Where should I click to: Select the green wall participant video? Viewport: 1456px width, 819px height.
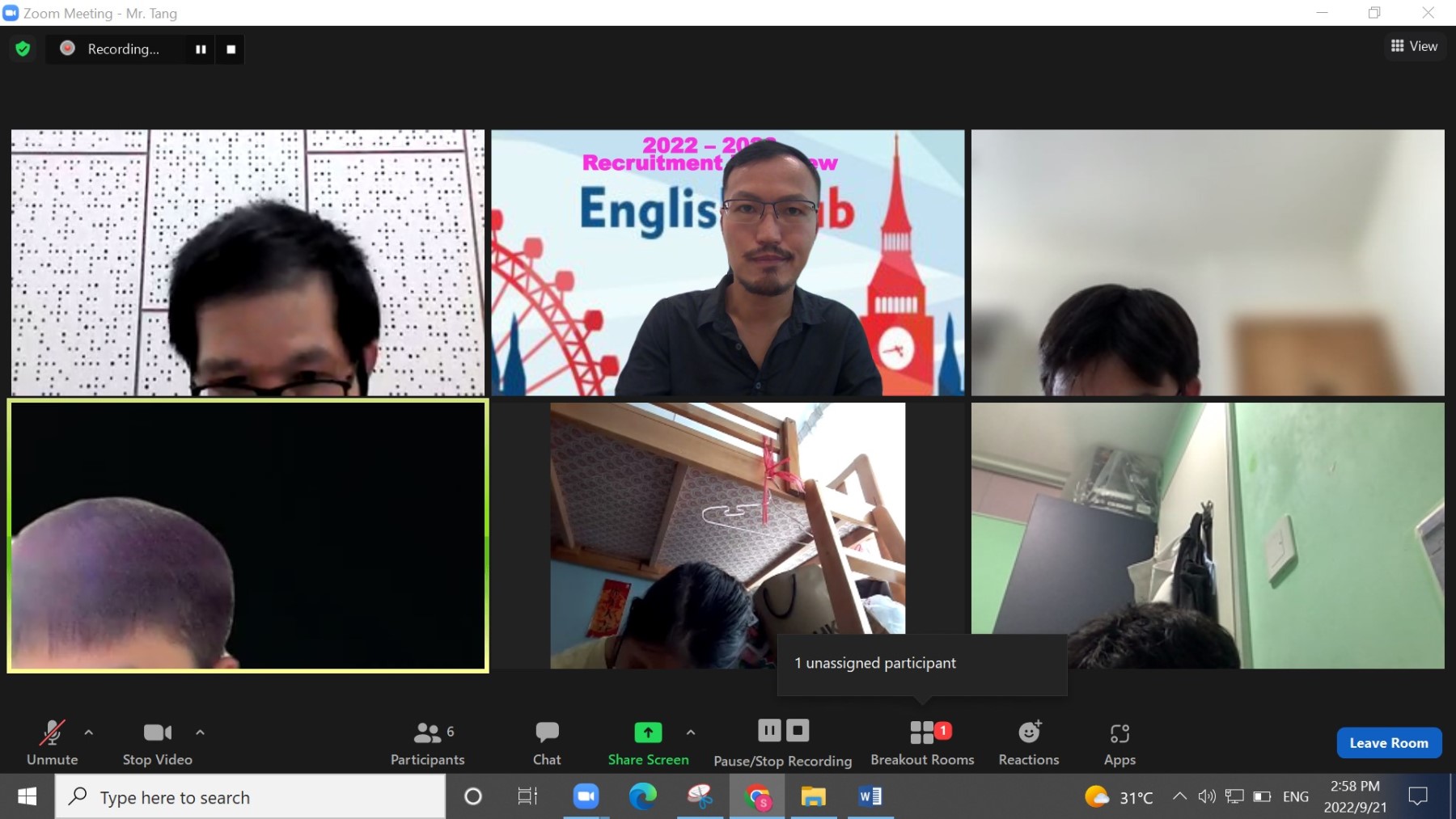(1208, 536)
